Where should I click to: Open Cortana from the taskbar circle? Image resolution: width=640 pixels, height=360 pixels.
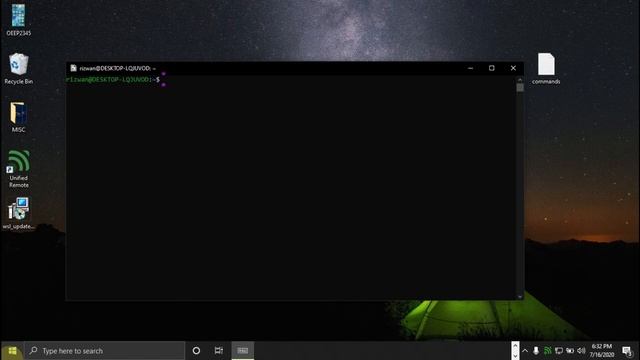[x=196, y=351]
